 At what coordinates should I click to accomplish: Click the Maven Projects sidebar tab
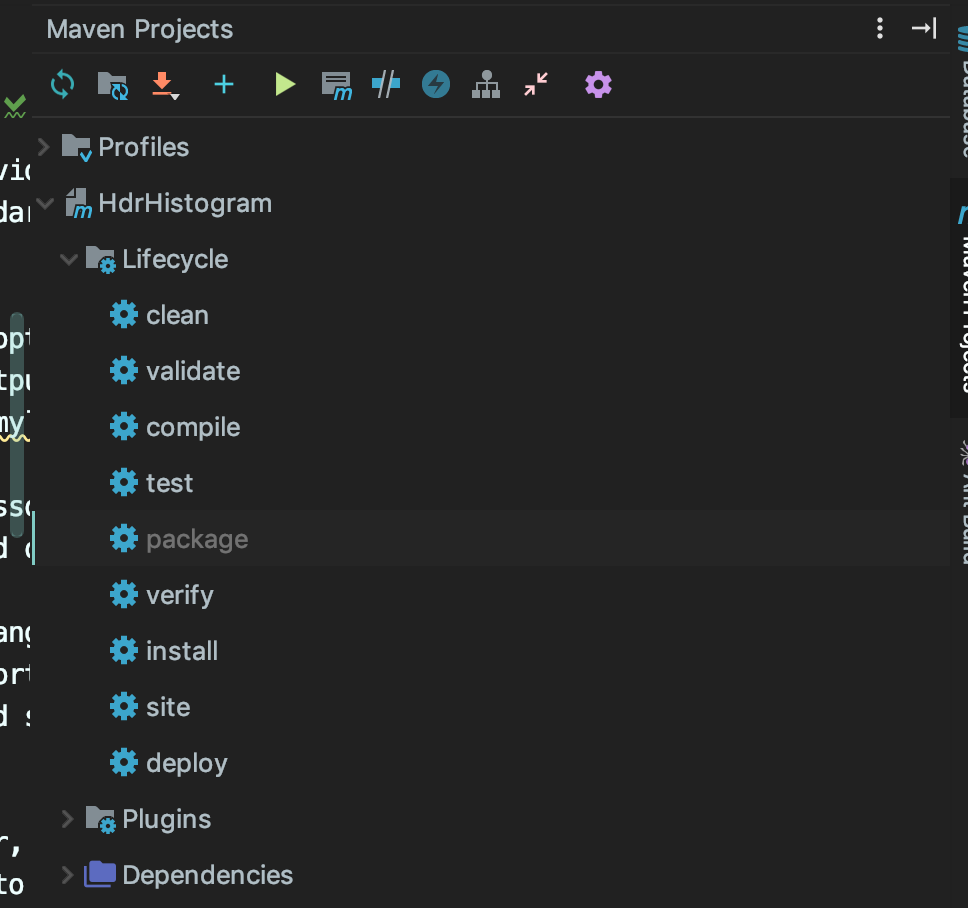[x=960, y=298]
